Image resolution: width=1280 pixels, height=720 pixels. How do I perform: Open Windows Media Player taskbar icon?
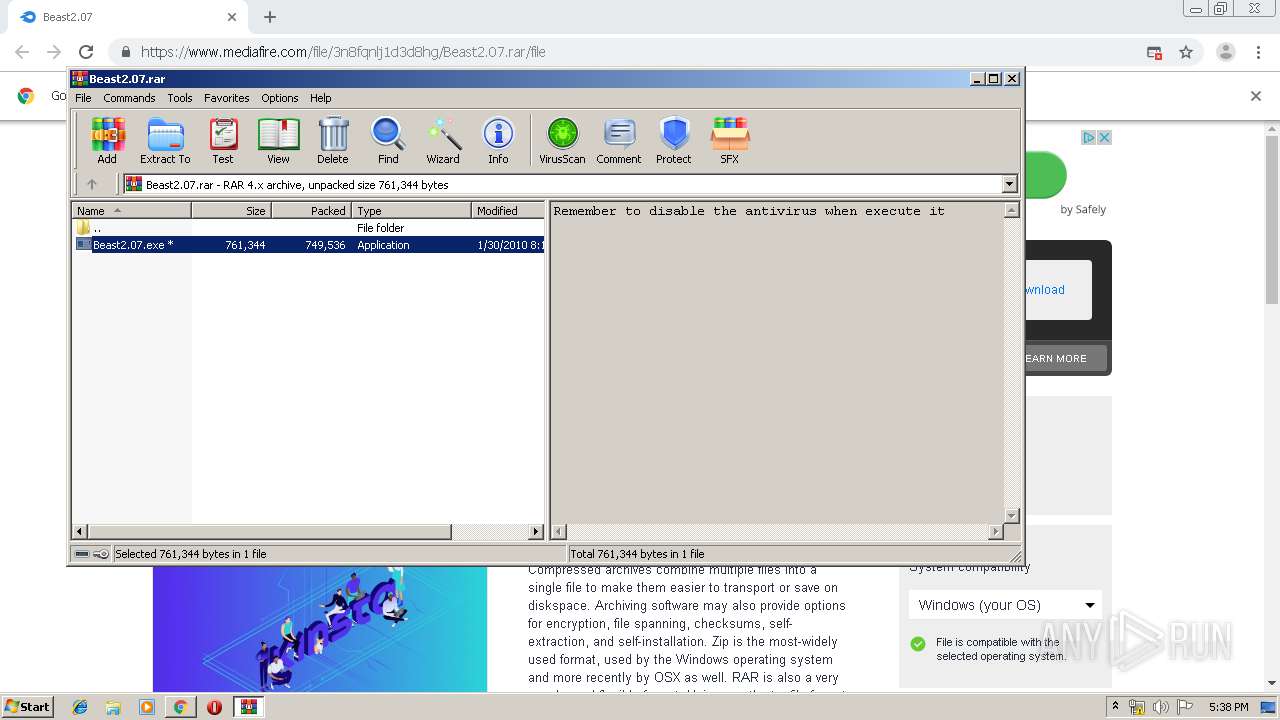coord(147,707)
